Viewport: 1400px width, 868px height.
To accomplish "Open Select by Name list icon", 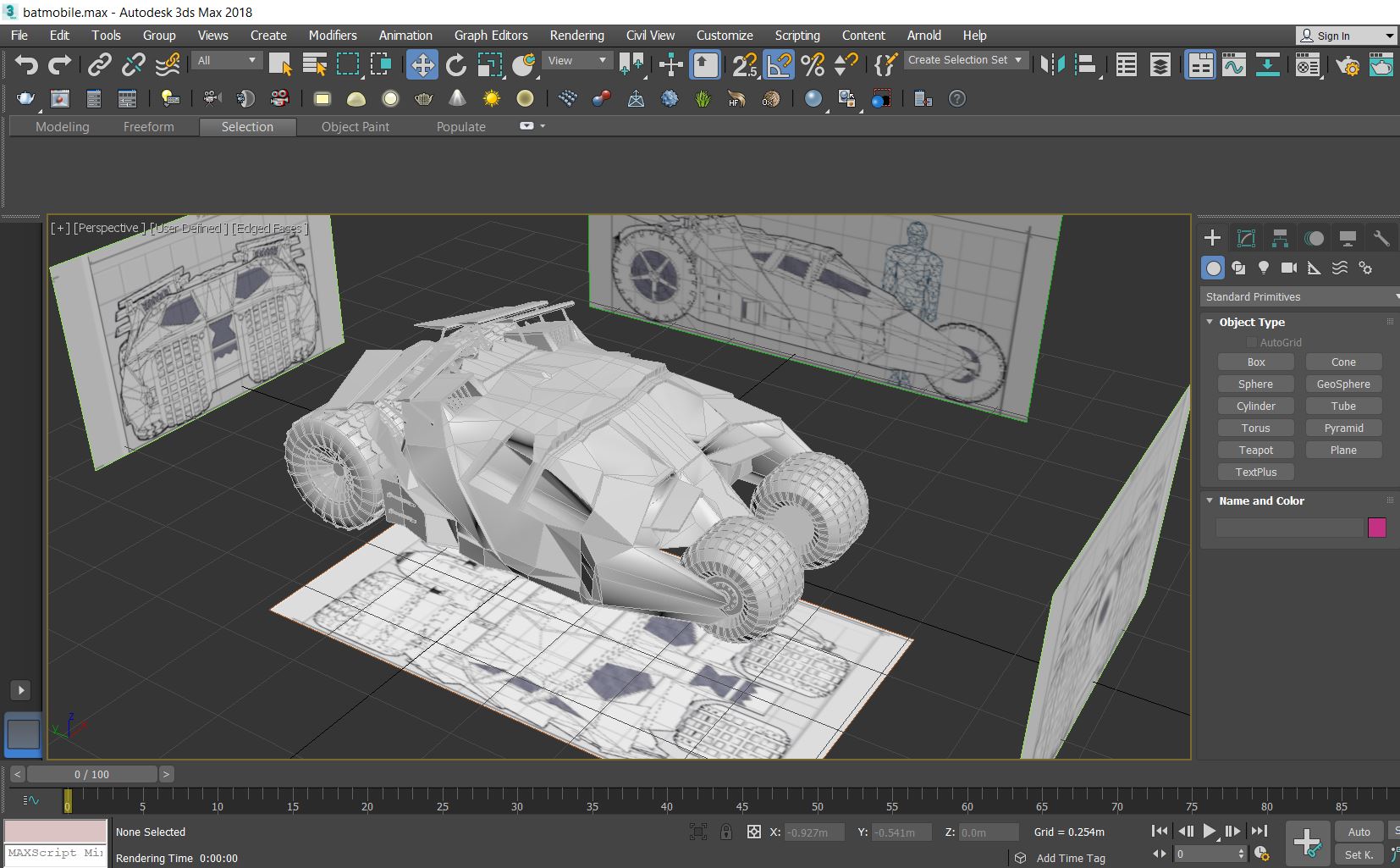I will [x=314, y=64].
